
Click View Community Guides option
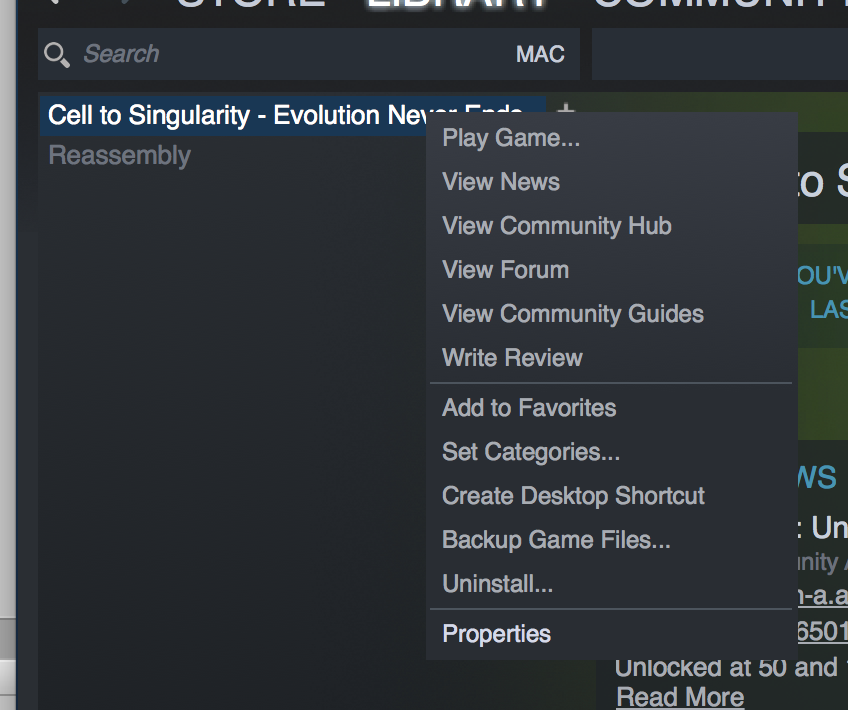(x=573, y=314)
